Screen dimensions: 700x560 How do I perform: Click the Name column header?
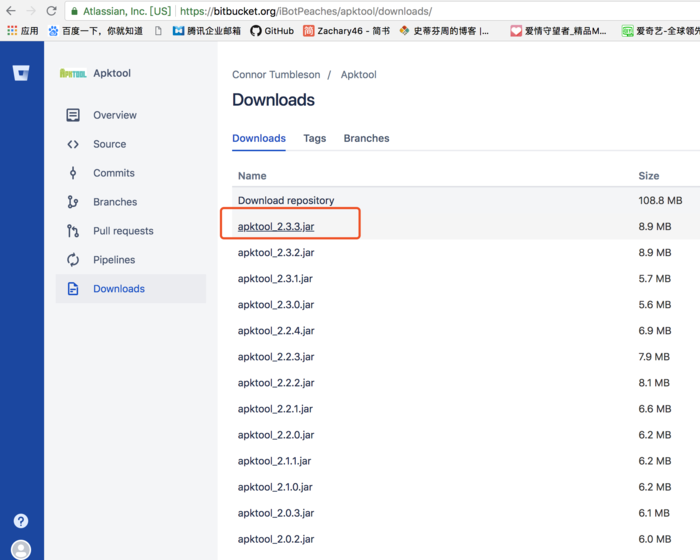[x=252, y=176]
